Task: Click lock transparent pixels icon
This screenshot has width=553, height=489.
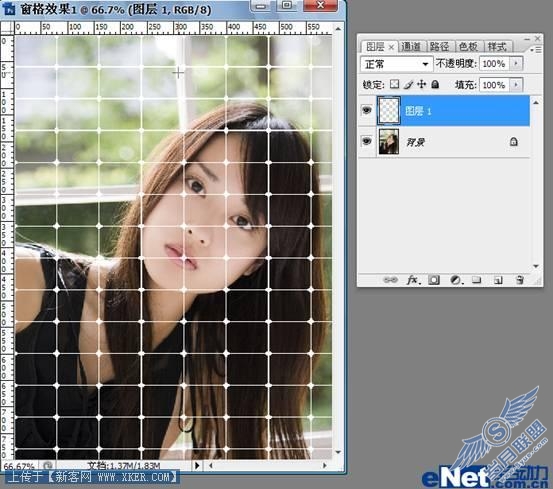Action: click(395, 84)
